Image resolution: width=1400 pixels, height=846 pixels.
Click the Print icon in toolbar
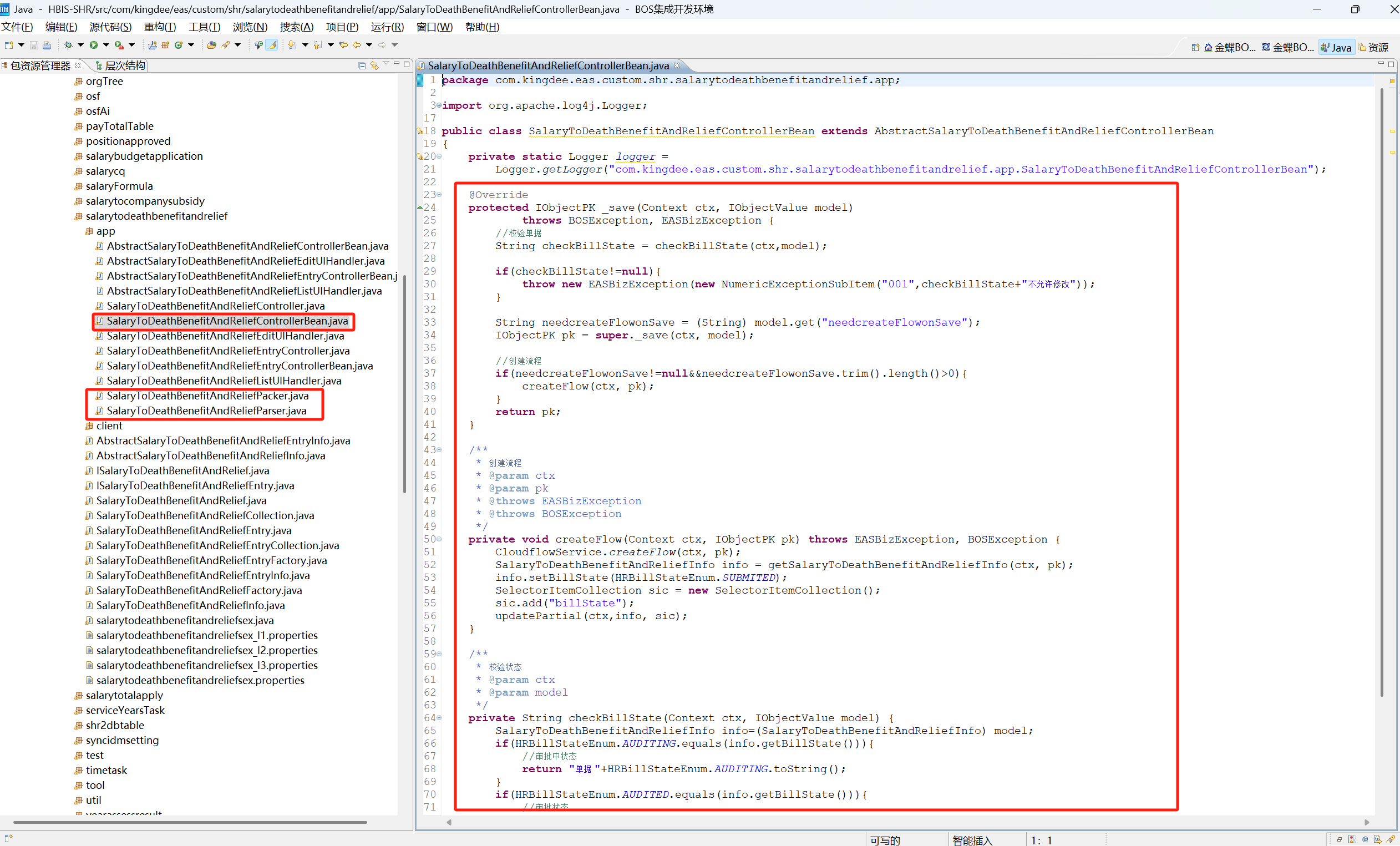pyautogui.click(x=47, y=45)
